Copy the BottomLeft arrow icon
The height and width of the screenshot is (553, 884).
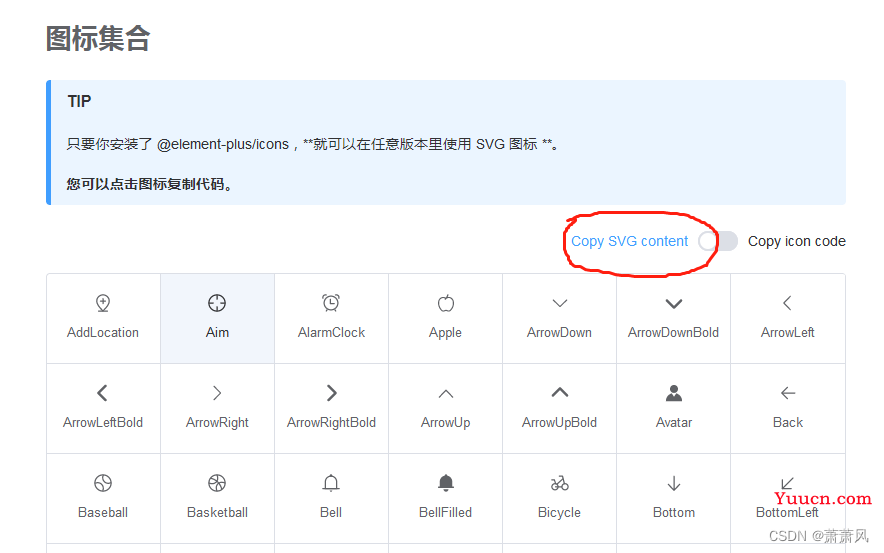pyautogui.click(x=787, y=483)
